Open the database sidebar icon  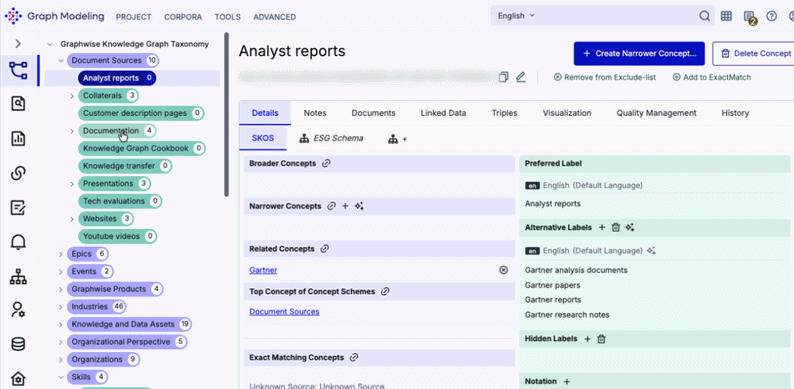[x=18, y=344]
